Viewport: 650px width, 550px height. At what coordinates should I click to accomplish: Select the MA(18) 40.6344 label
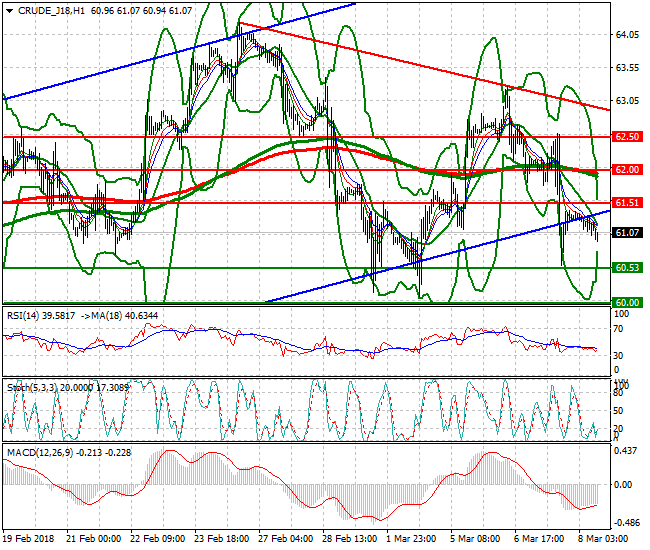coord(124,316)
